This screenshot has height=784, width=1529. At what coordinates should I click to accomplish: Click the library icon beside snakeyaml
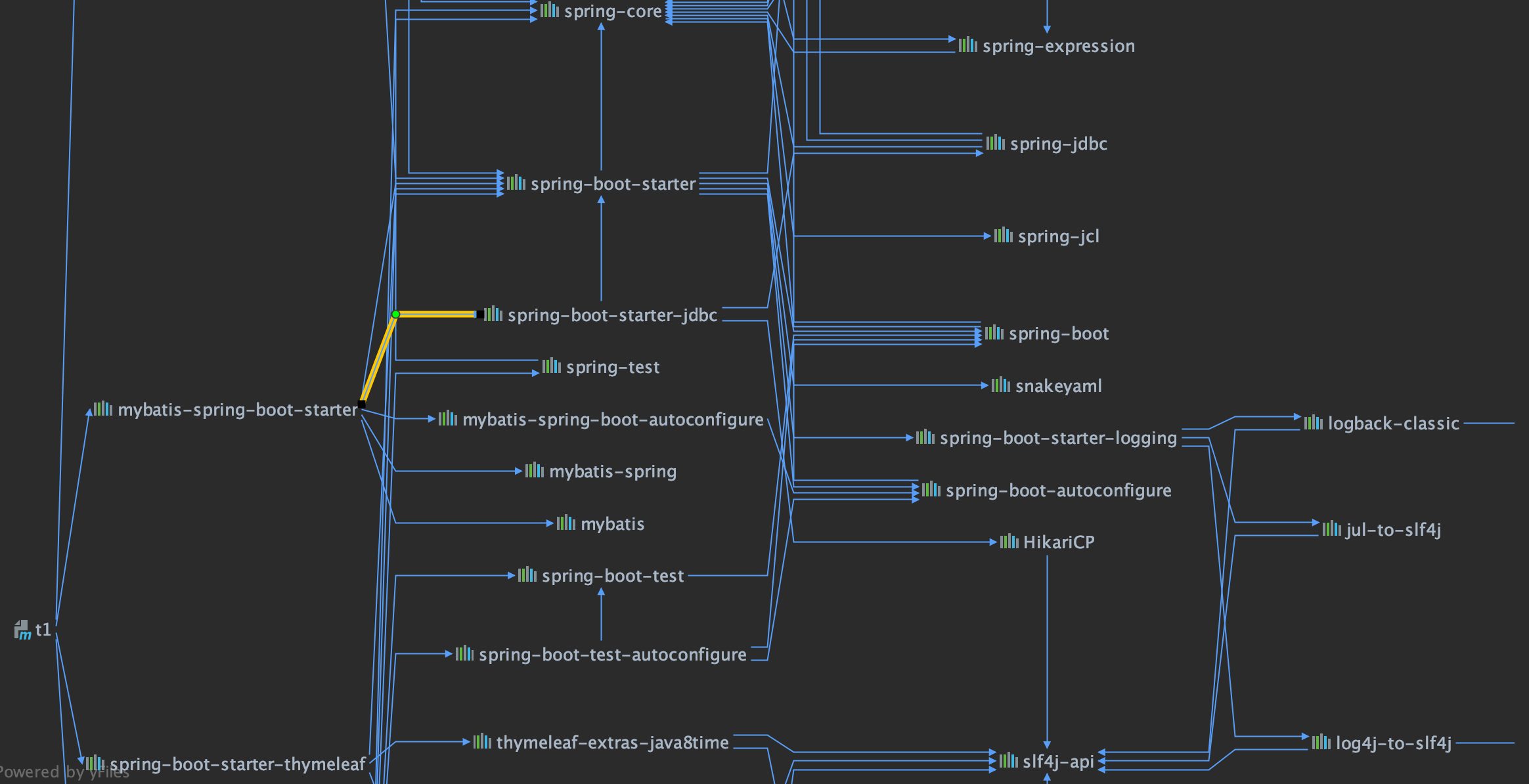[1000, 385]
